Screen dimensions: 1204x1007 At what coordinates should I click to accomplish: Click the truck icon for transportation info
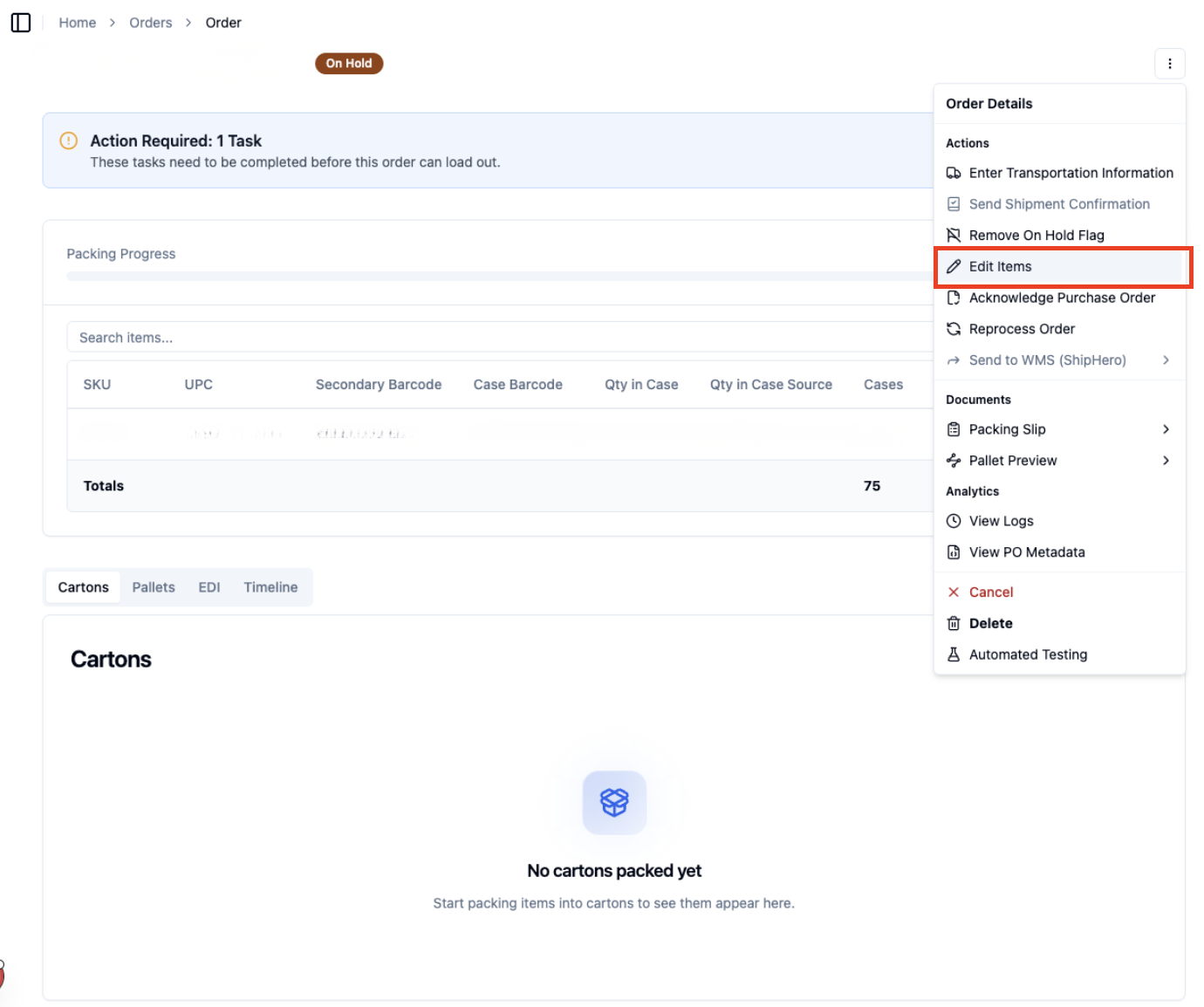(x=954, y=173)
